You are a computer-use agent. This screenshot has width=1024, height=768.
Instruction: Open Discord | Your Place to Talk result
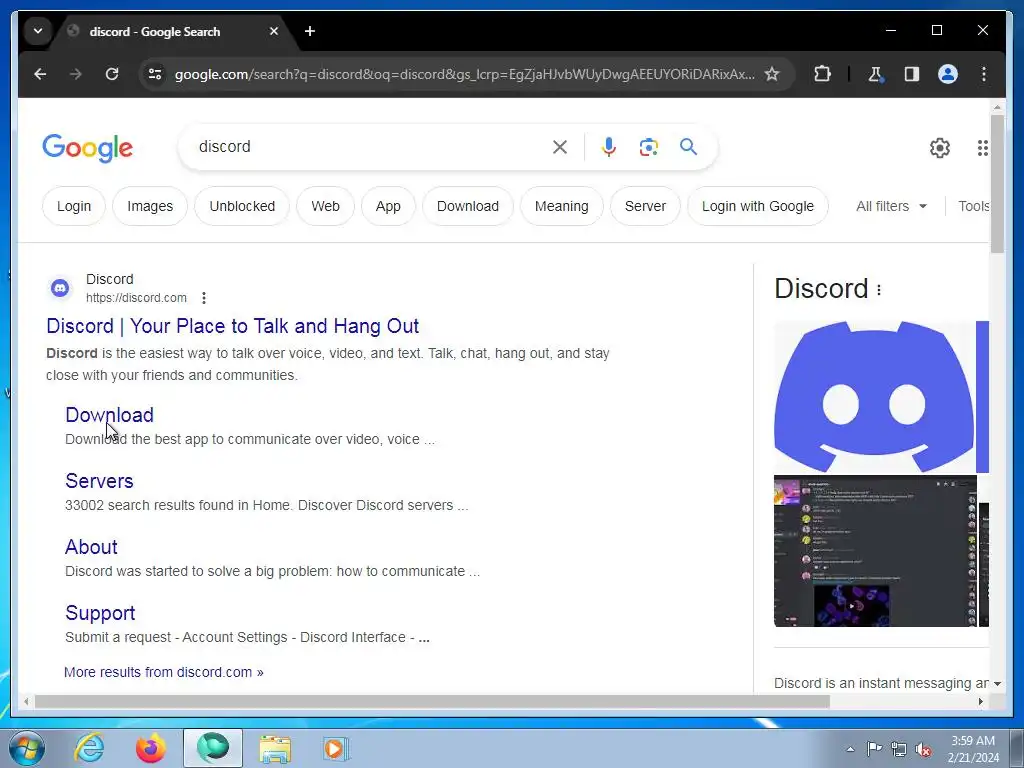click(x=232, y=326)
